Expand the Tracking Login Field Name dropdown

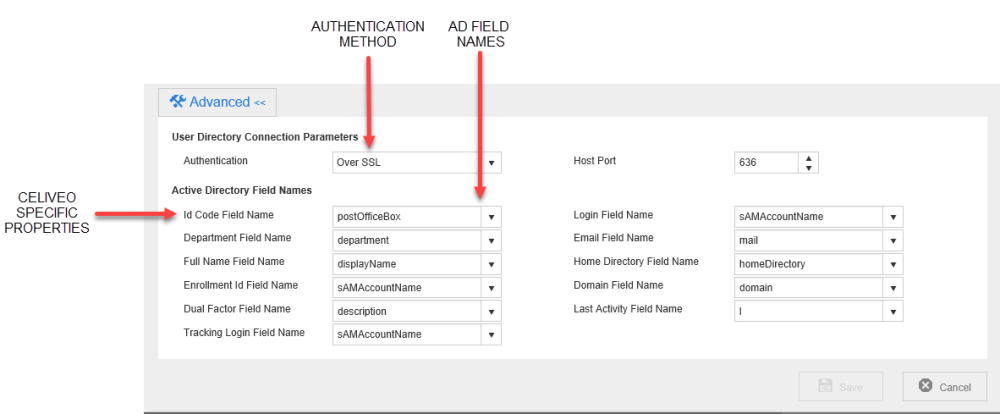491,334
